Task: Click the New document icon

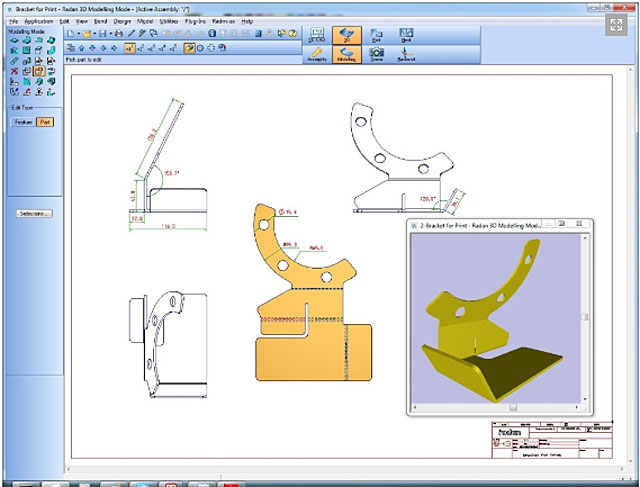Action: point(71,33)
